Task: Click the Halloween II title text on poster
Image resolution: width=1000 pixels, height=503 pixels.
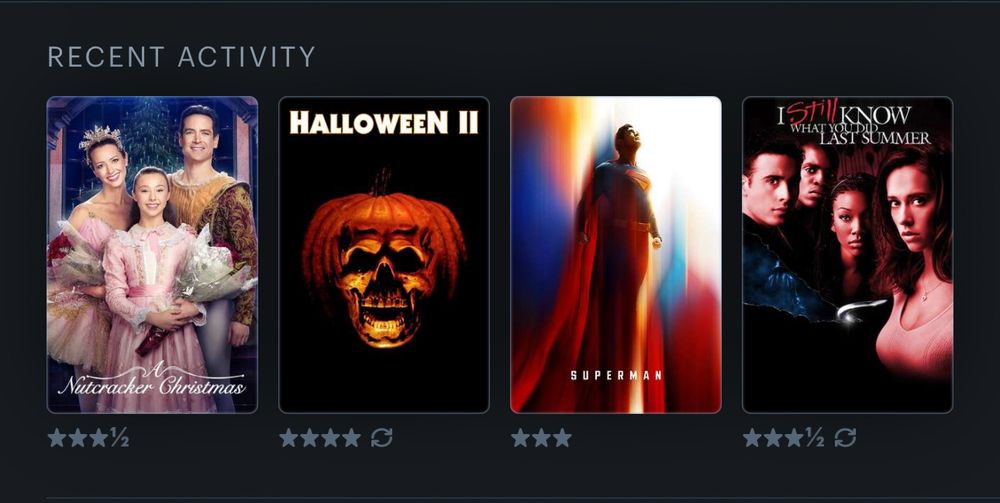Action: point(384,122)
